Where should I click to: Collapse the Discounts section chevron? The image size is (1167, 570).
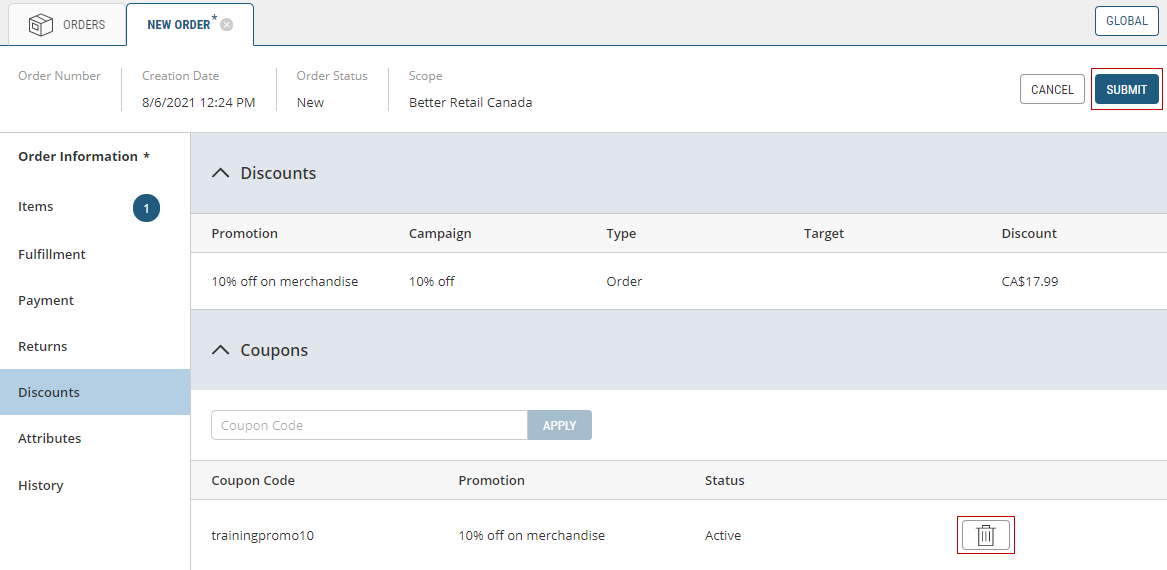pos(221,173)
